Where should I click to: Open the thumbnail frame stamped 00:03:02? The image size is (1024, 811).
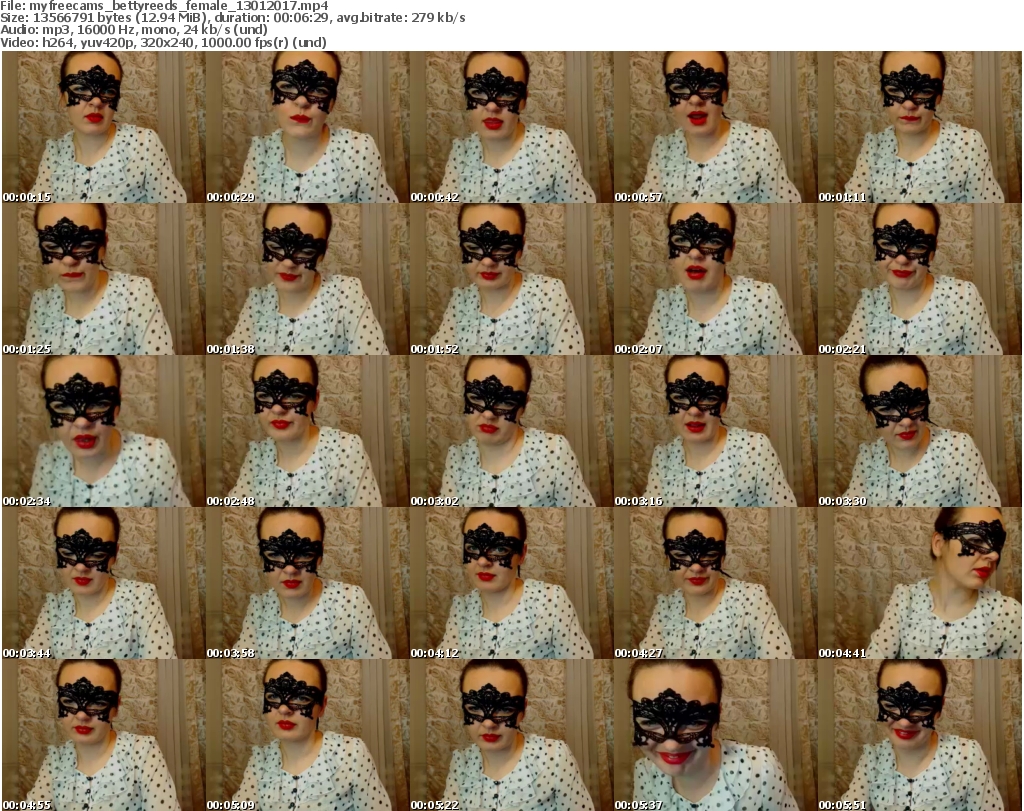511,431
